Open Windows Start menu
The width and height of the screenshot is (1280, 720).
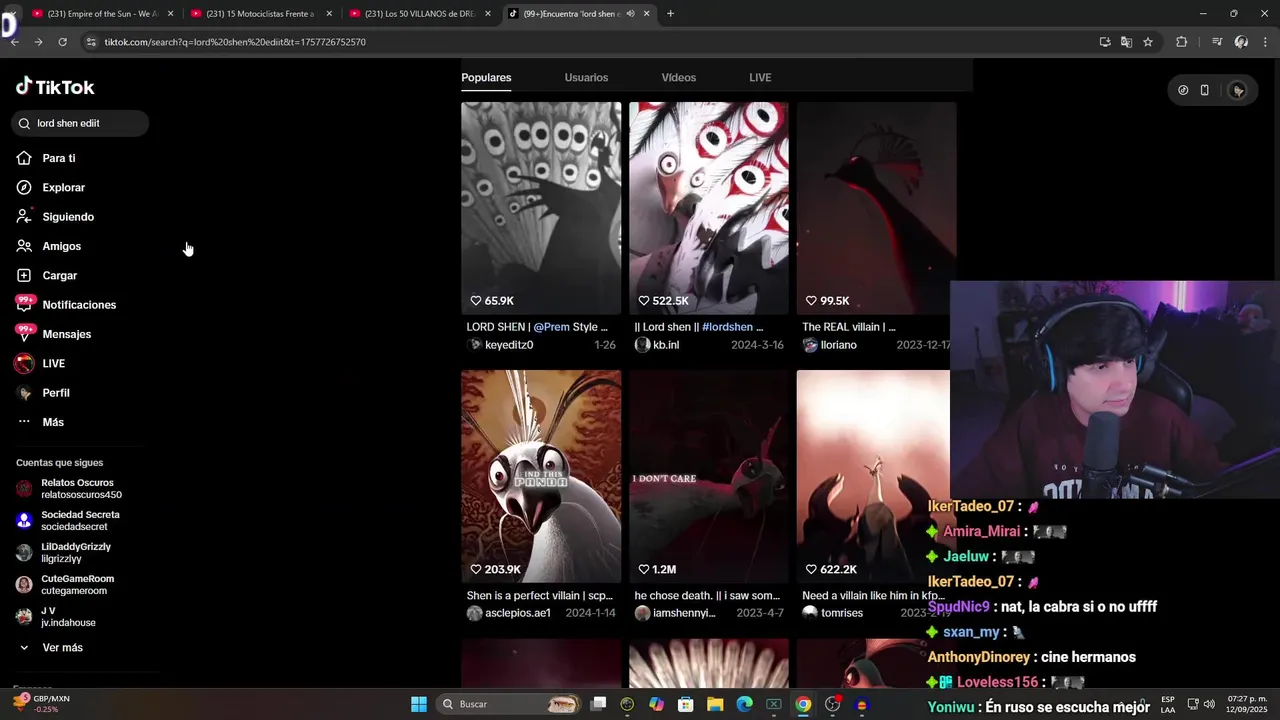(419, 704)
